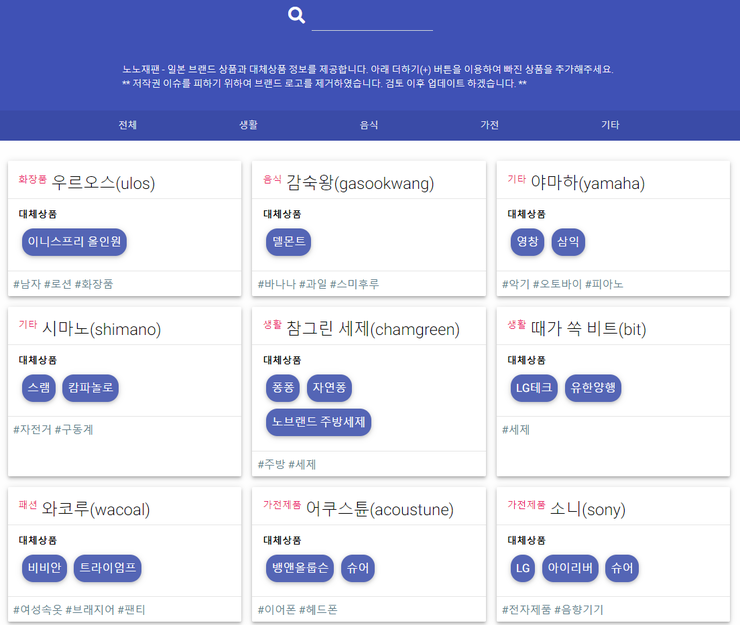Open the 우르오스(ulos) card title
The image size is (740, 625).
pyautogui.click(x=103, y=183)
